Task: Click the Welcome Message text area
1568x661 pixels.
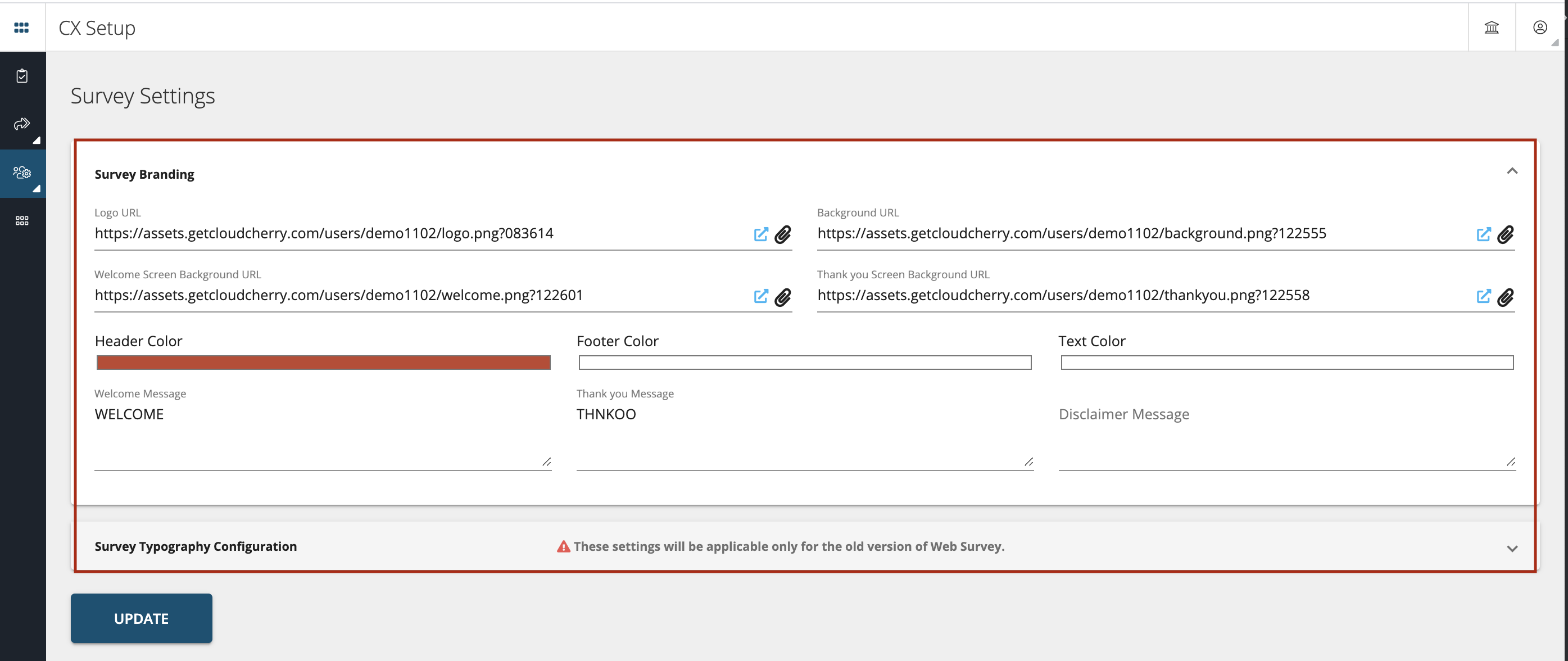Action: click(x=323, y=436)
